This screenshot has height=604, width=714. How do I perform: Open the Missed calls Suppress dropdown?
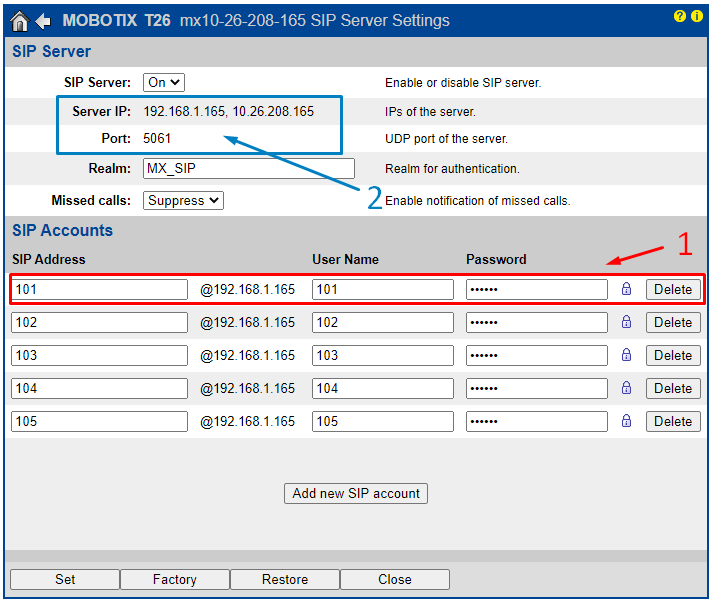183,200
